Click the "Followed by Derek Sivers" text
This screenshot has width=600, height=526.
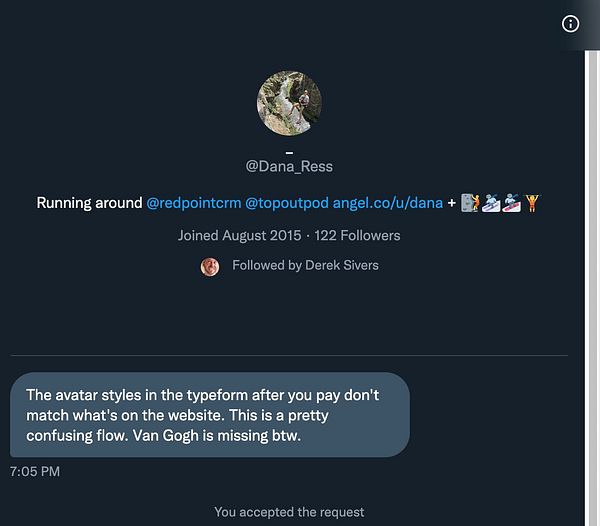(305, 265)
